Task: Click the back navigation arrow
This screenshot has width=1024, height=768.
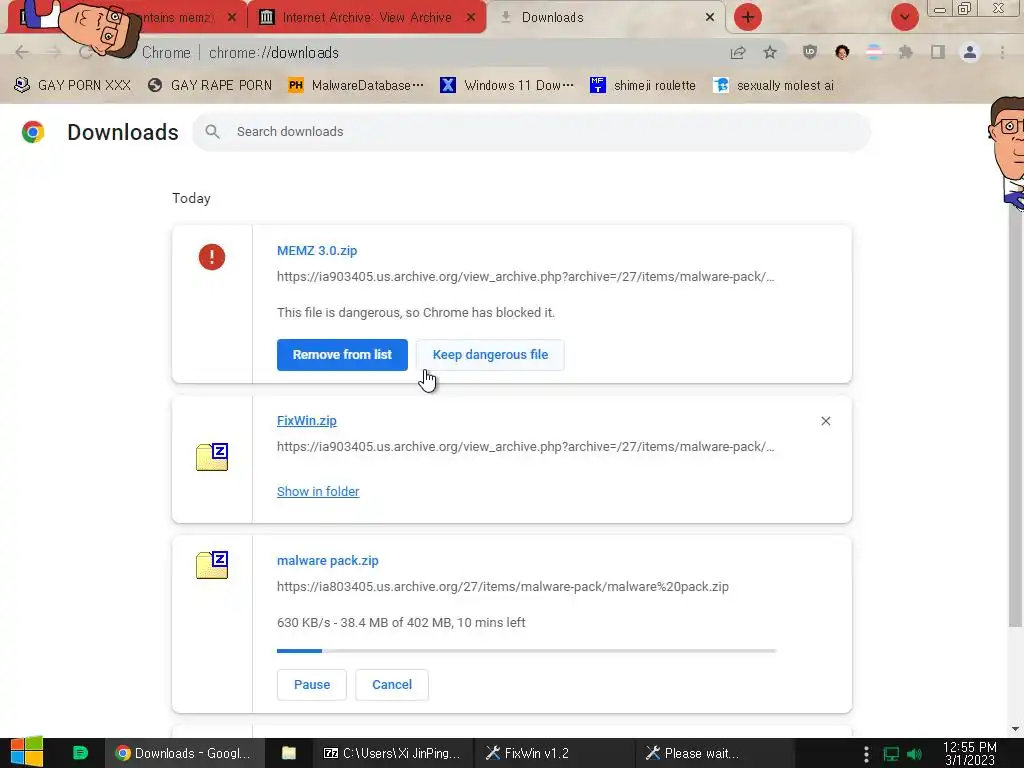Action: [22, 52]
